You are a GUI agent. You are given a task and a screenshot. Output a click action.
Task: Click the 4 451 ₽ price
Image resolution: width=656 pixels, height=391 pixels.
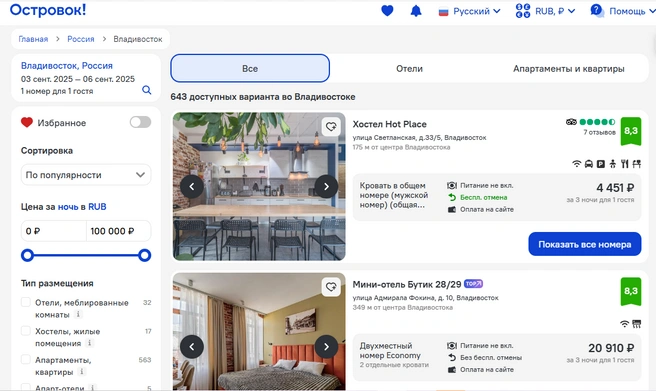(x=615, y=188)
